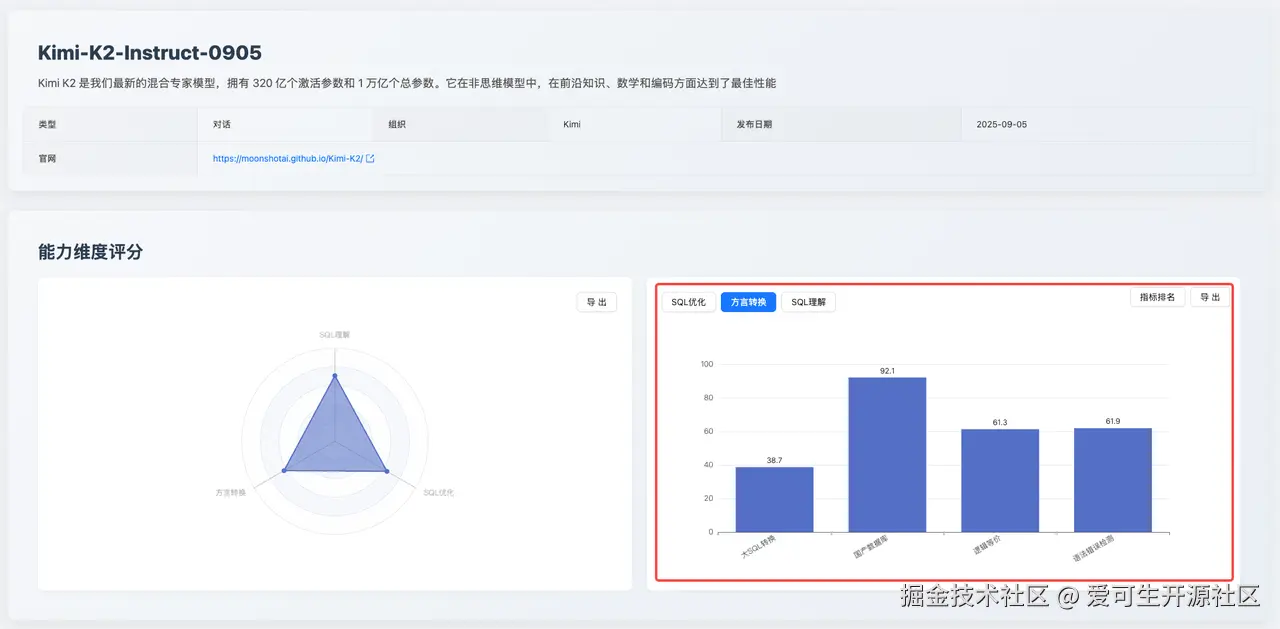Click the 类型 label cell
This screenshot has height=629, width=1280.
tap(110, 125)
